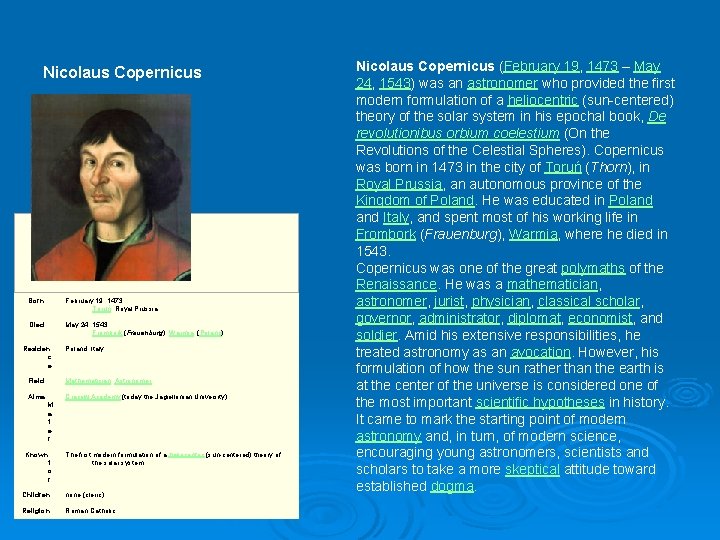Open the 'Warmia' link in the main paragraph
Image resolution: width=720 pixels, height=540 pixels.
[x=533, y=234]
